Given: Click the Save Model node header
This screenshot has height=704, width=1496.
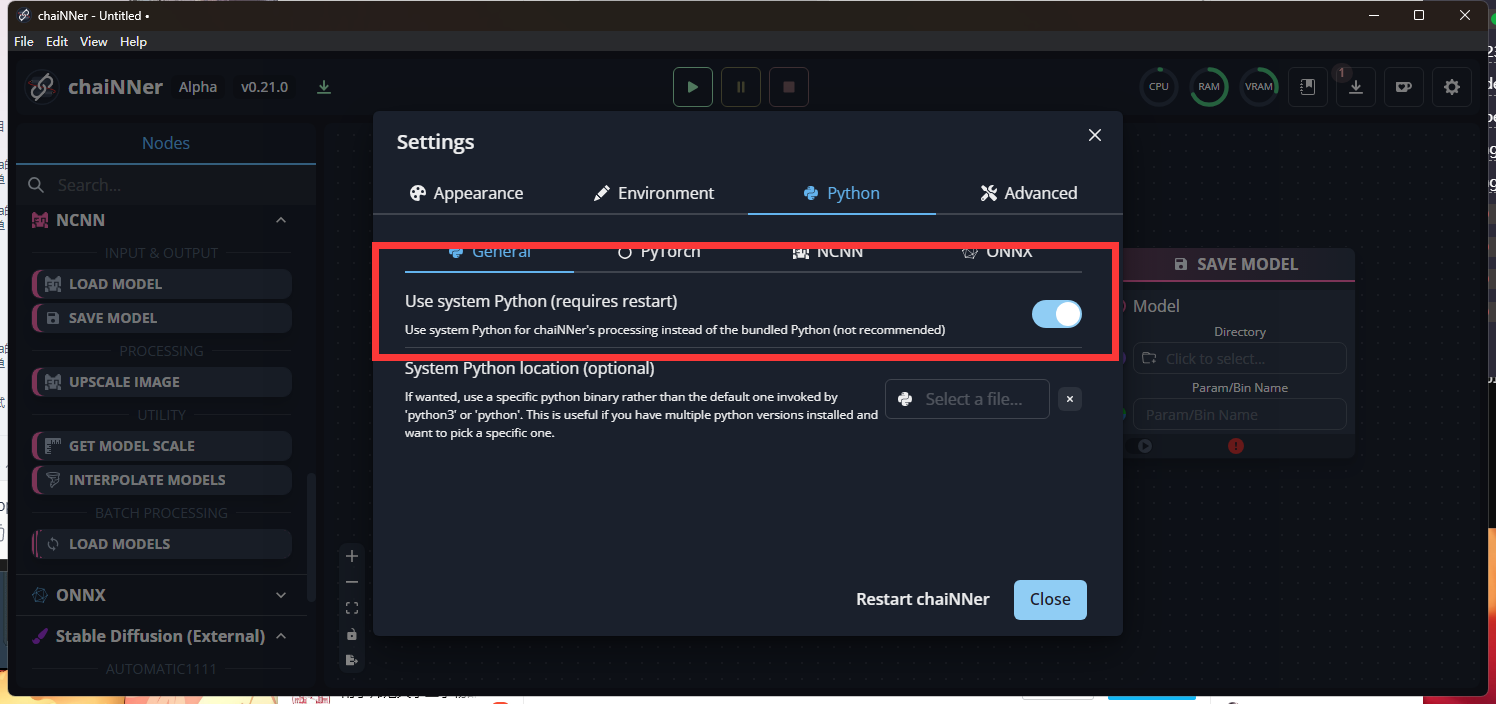Looking at the screenshot, I should 1237,264.
